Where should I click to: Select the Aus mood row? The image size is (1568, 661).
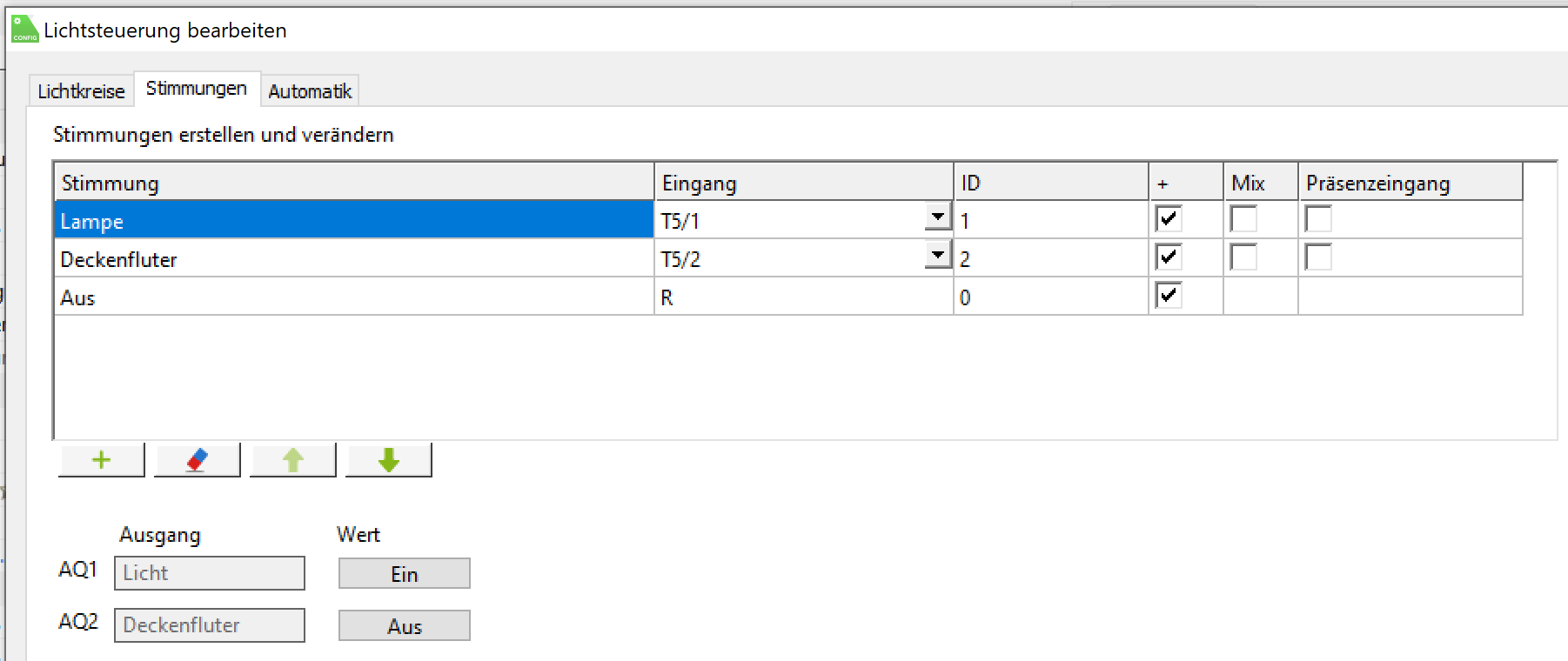[348, 297]
